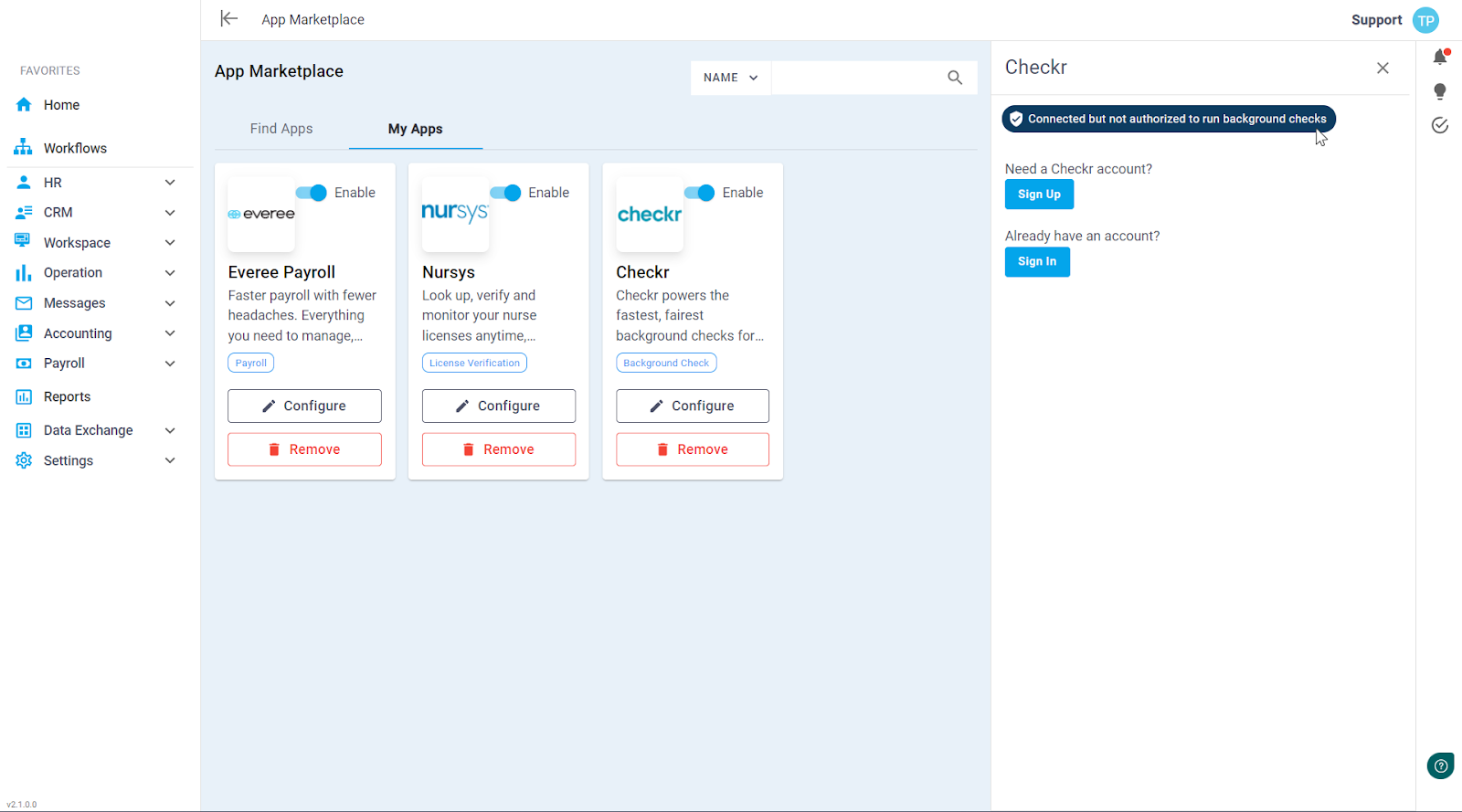Viewport: 1462px width, 812px height.
Task: Click the Payroll money icon
Action: coord(24,364)
